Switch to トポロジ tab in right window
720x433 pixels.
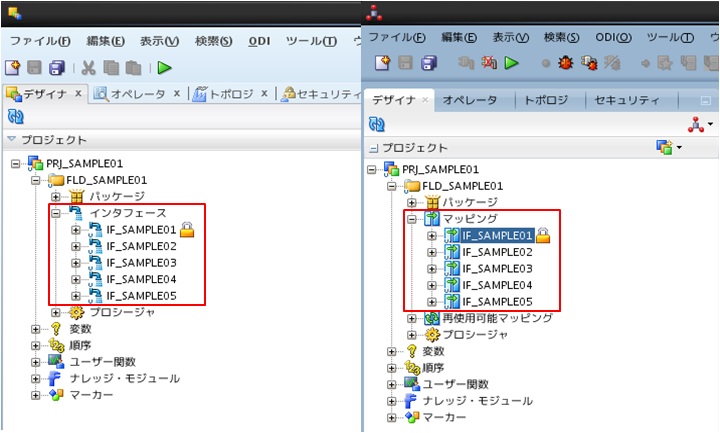546,100
